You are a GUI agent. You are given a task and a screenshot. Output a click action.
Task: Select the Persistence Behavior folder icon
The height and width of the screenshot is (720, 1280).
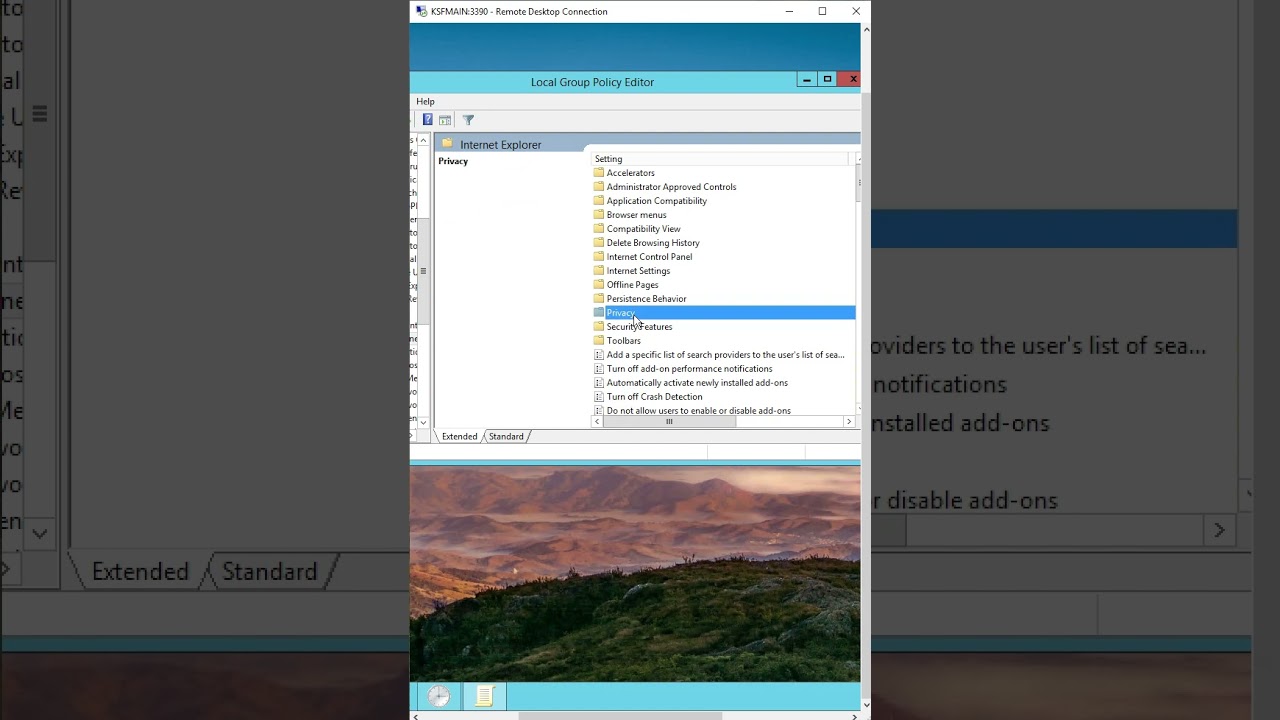pyautogui.click(x=599, y=299)
